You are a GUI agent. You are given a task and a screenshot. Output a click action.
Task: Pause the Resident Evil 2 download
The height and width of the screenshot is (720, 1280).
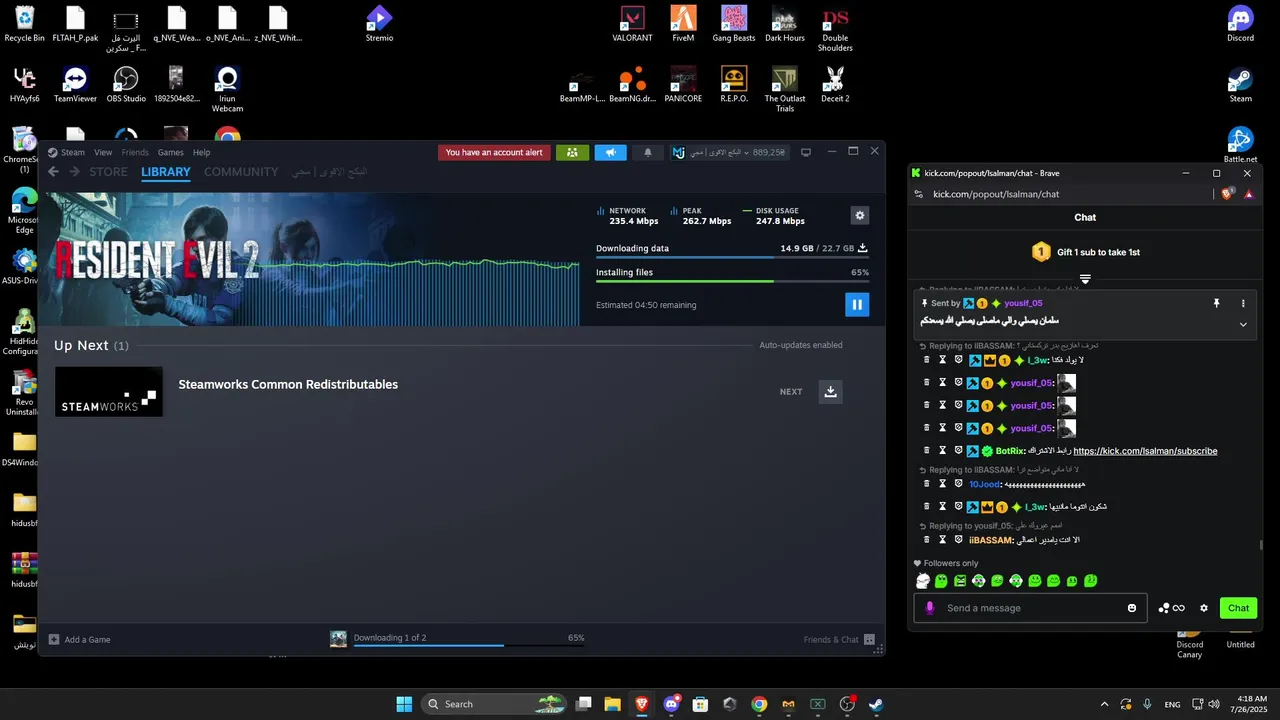[857, 304]
